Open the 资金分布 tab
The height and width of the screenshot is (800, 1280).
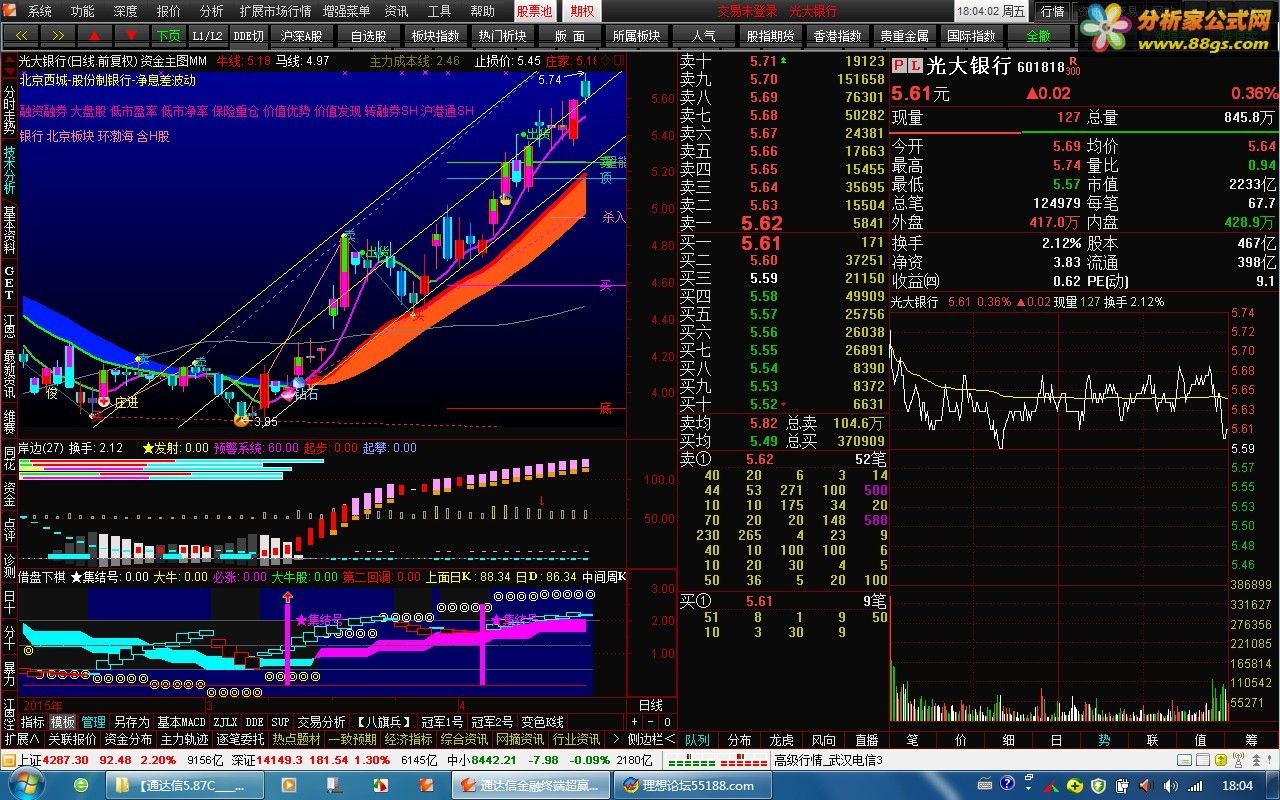(x=128, y=740)
